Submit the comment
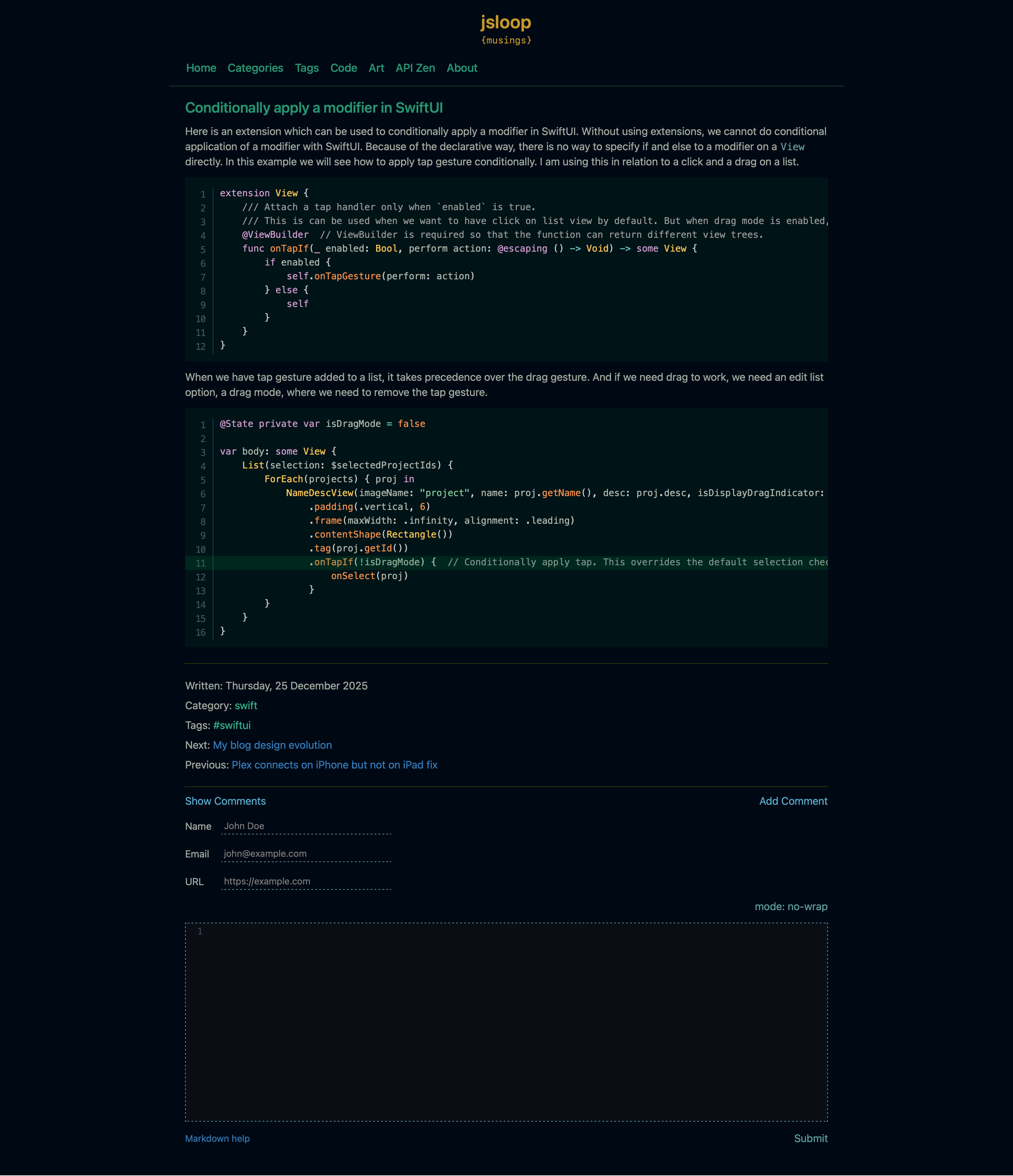1013x1176 pixels. click(810, 1138)
